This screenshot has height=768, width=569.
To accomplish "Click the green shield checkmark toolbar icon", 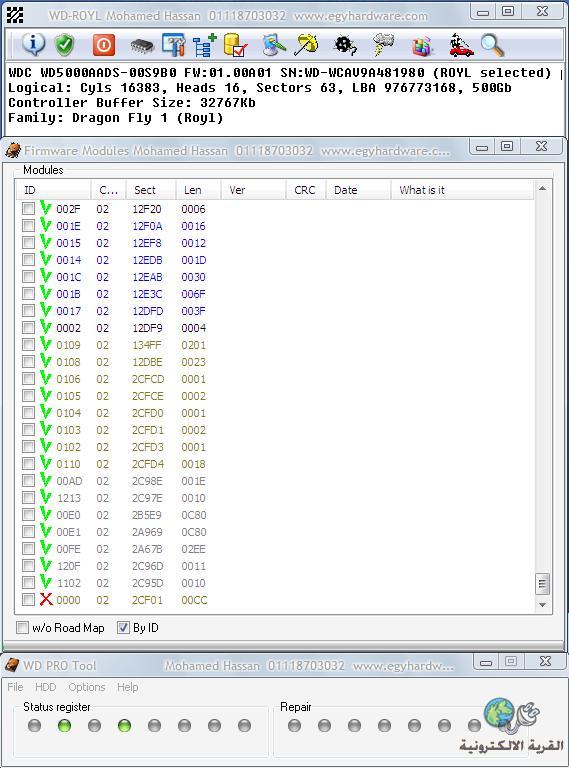I will coord(64,45).
